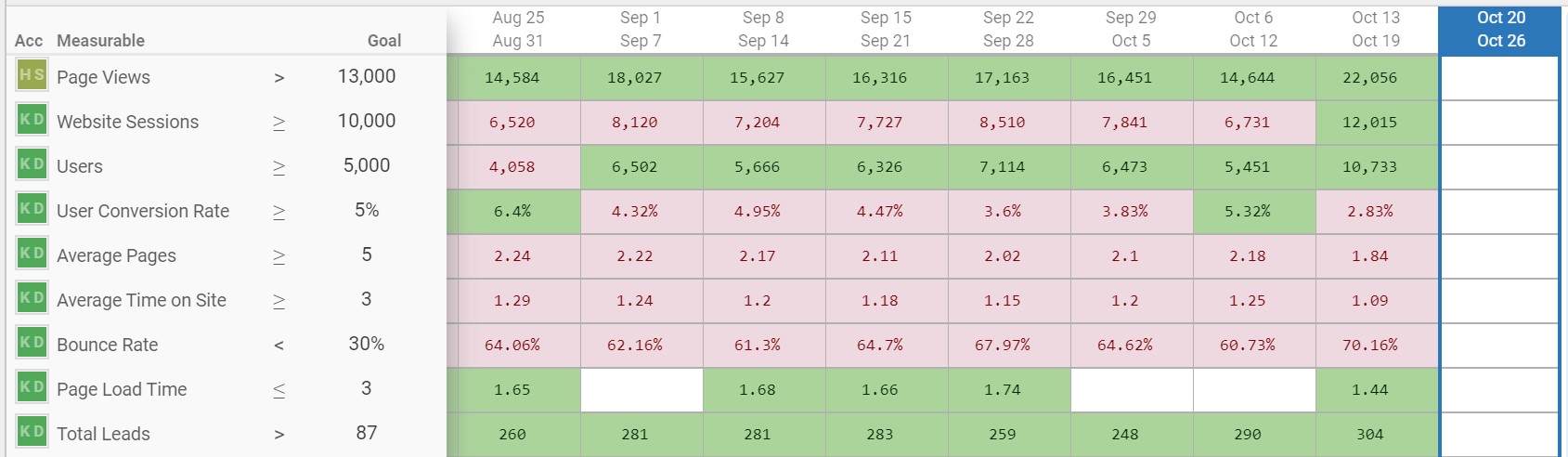1568x457 pixels.
Task: Click the KD avatar beside Page Load Time
Action: point(32,387)
